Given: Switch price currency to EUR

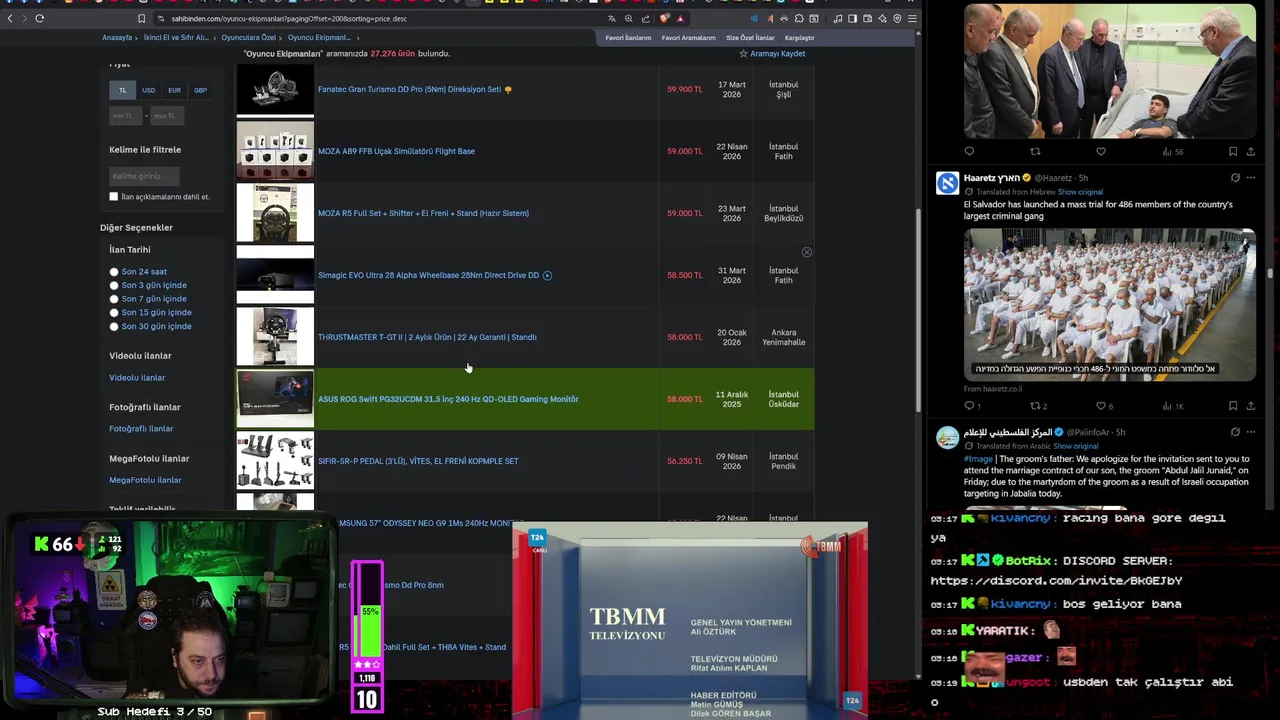Looking at the screenshot, I should [x=174, y=90].
